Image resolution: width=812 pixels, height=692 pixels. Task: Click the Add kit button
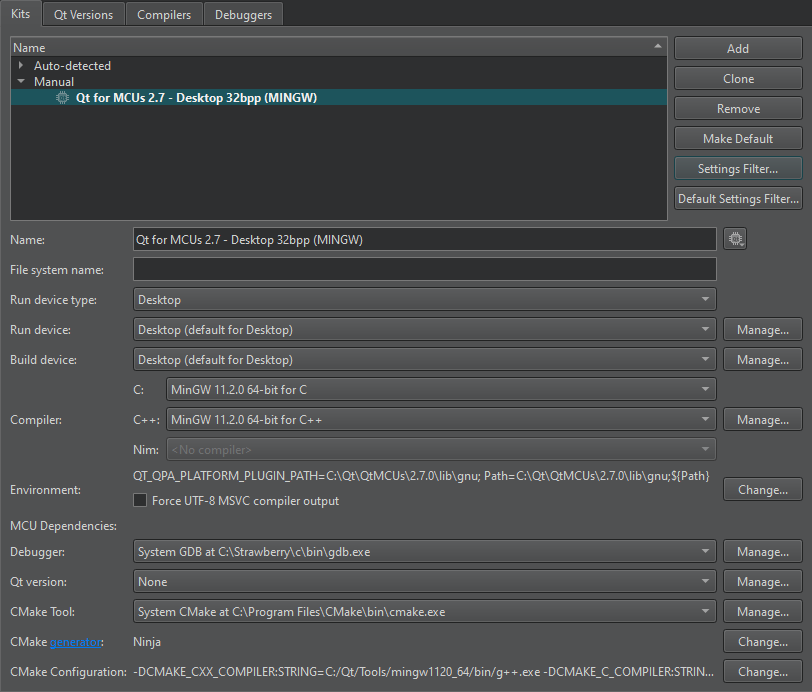[x=738, y=49]
